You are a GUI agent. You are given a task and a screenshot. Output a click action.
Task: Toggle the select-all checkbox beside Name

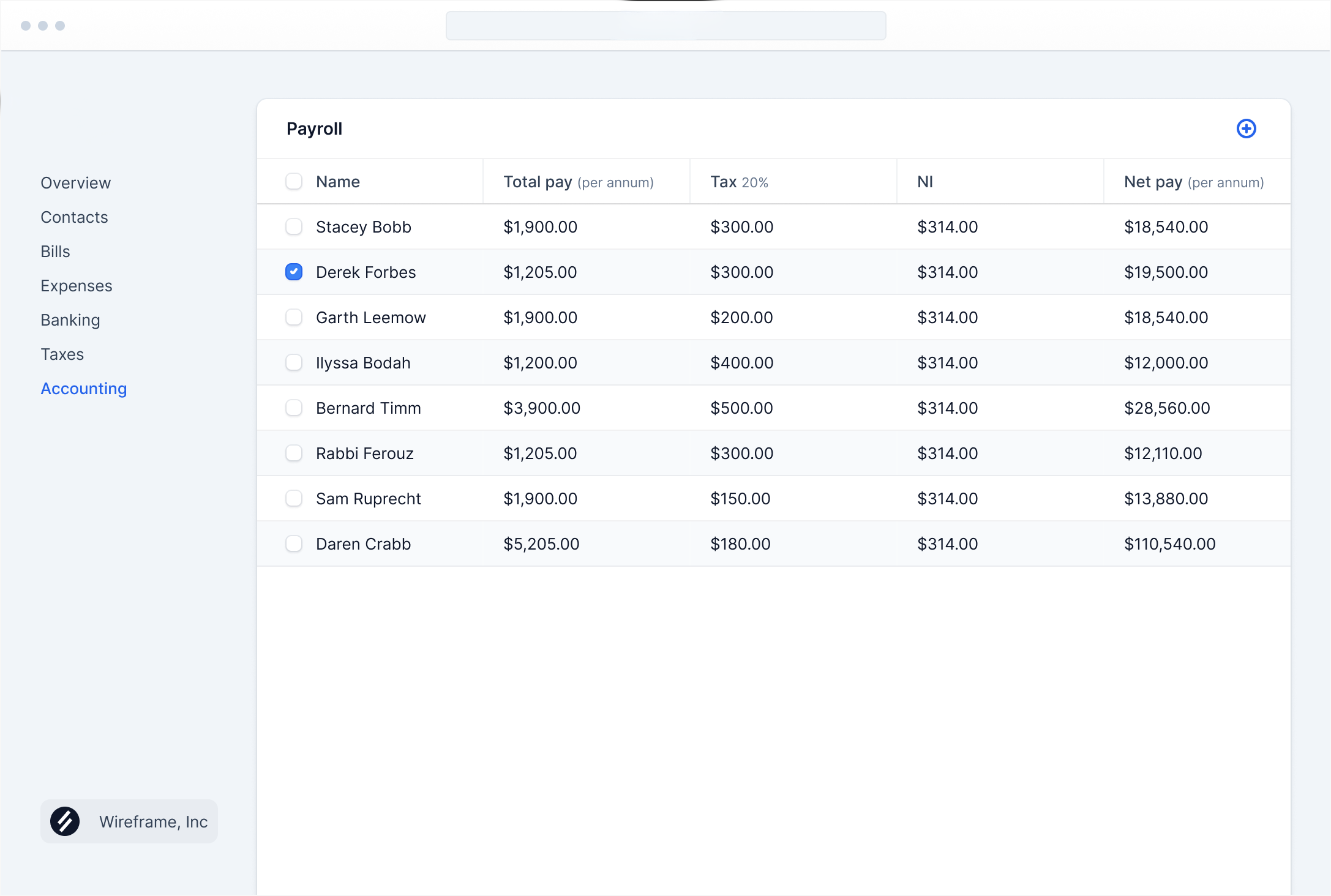click(x=294, y=182)
